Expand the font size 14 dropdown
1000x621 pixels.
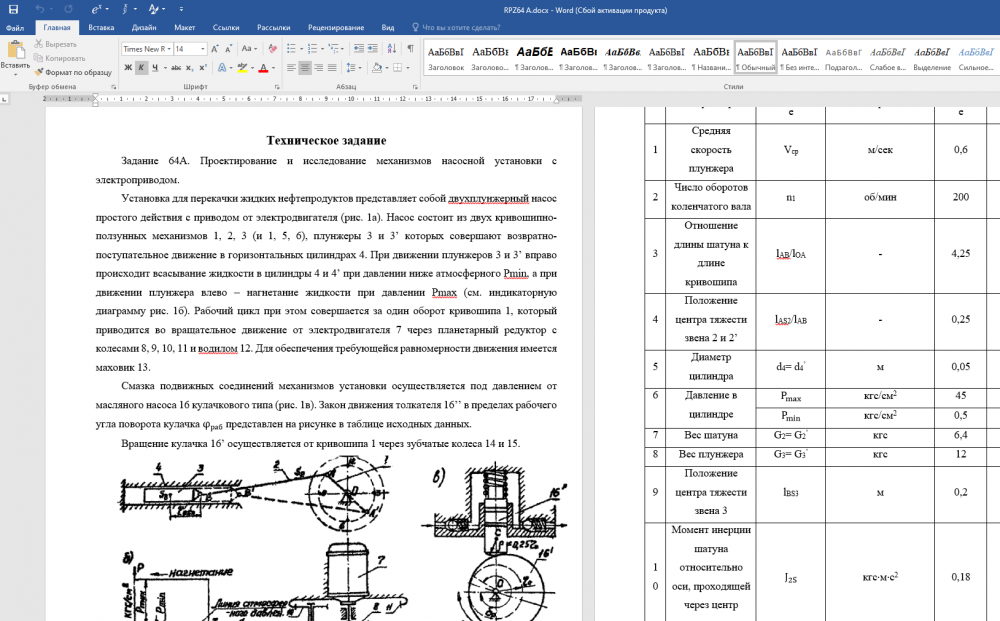[x=203, y=48]
